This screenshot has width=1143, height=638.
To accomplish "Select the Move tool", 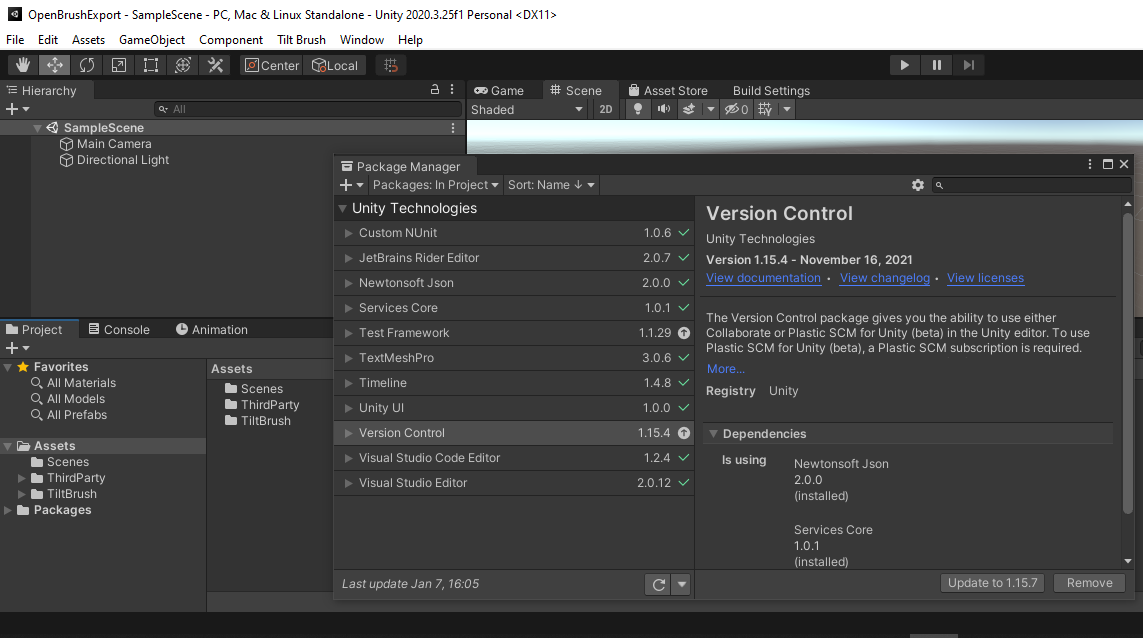I will (x=55, y=65).
